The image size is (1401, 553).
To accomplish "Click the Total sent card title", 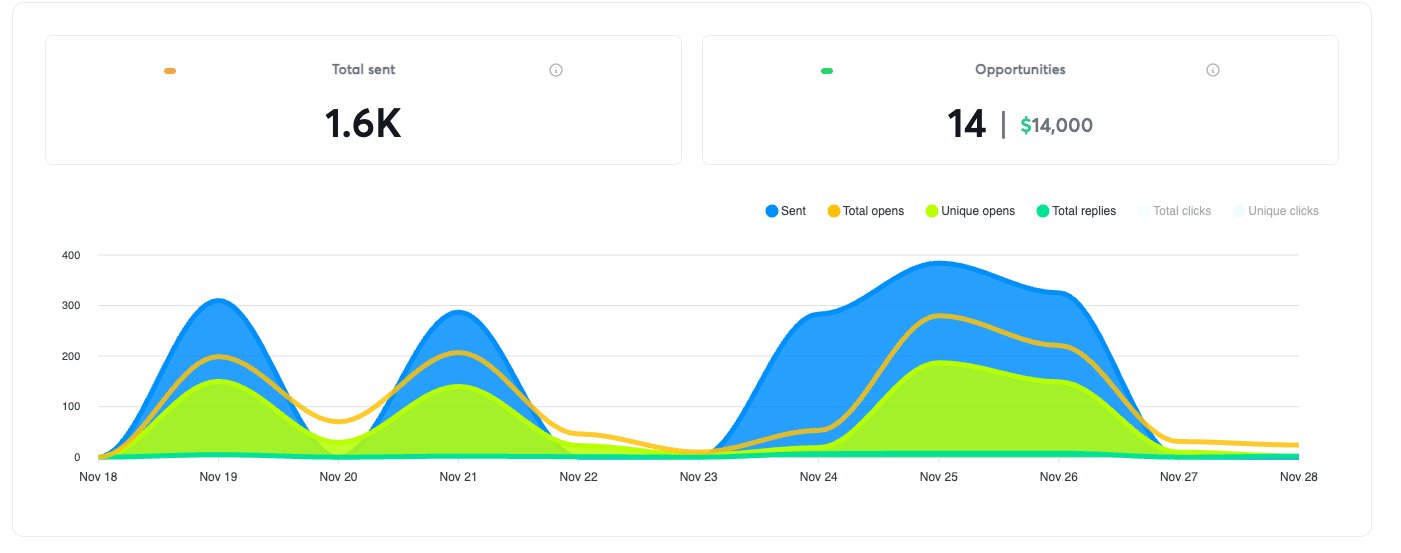I will [363, 70].
